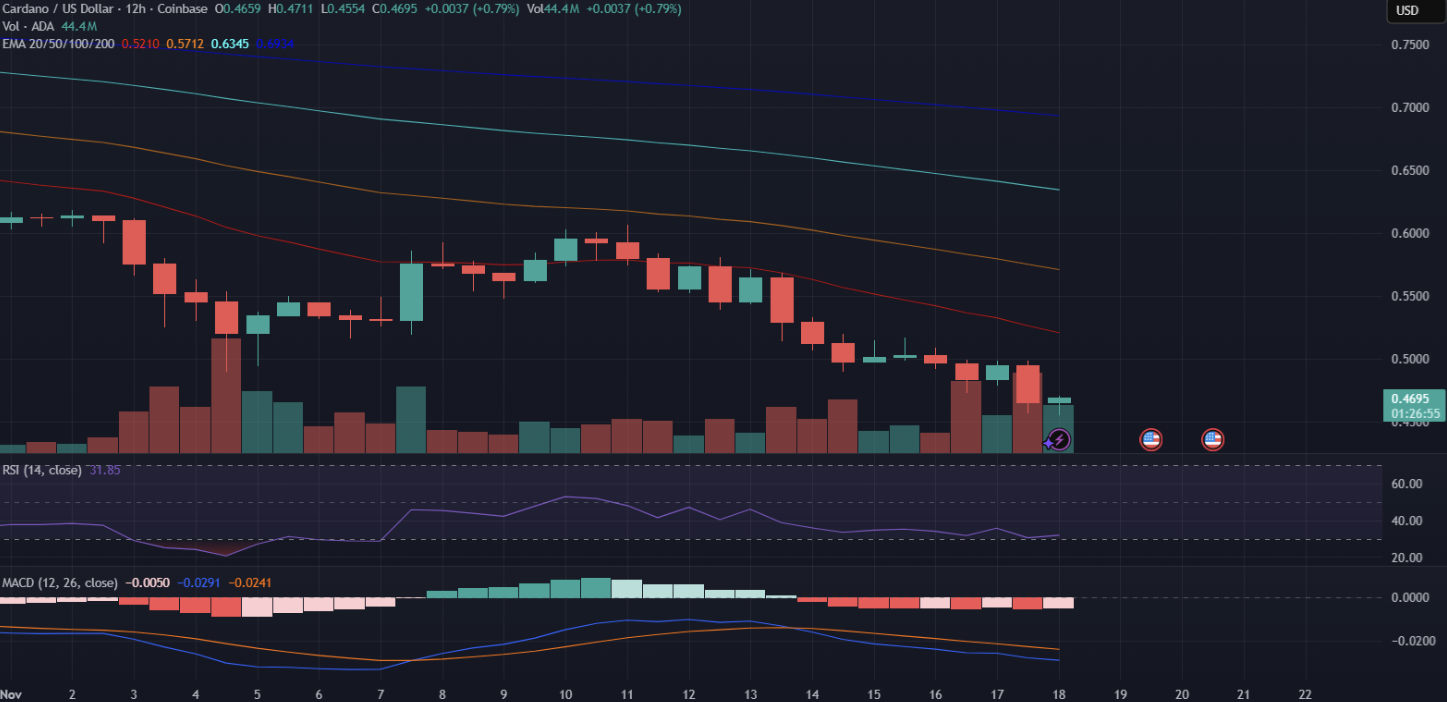Select the EMA 20/50/100/200 indicator label
The height and width of the screenshot is (702, 1447).
pyautogui.click(x=58, y=44)
